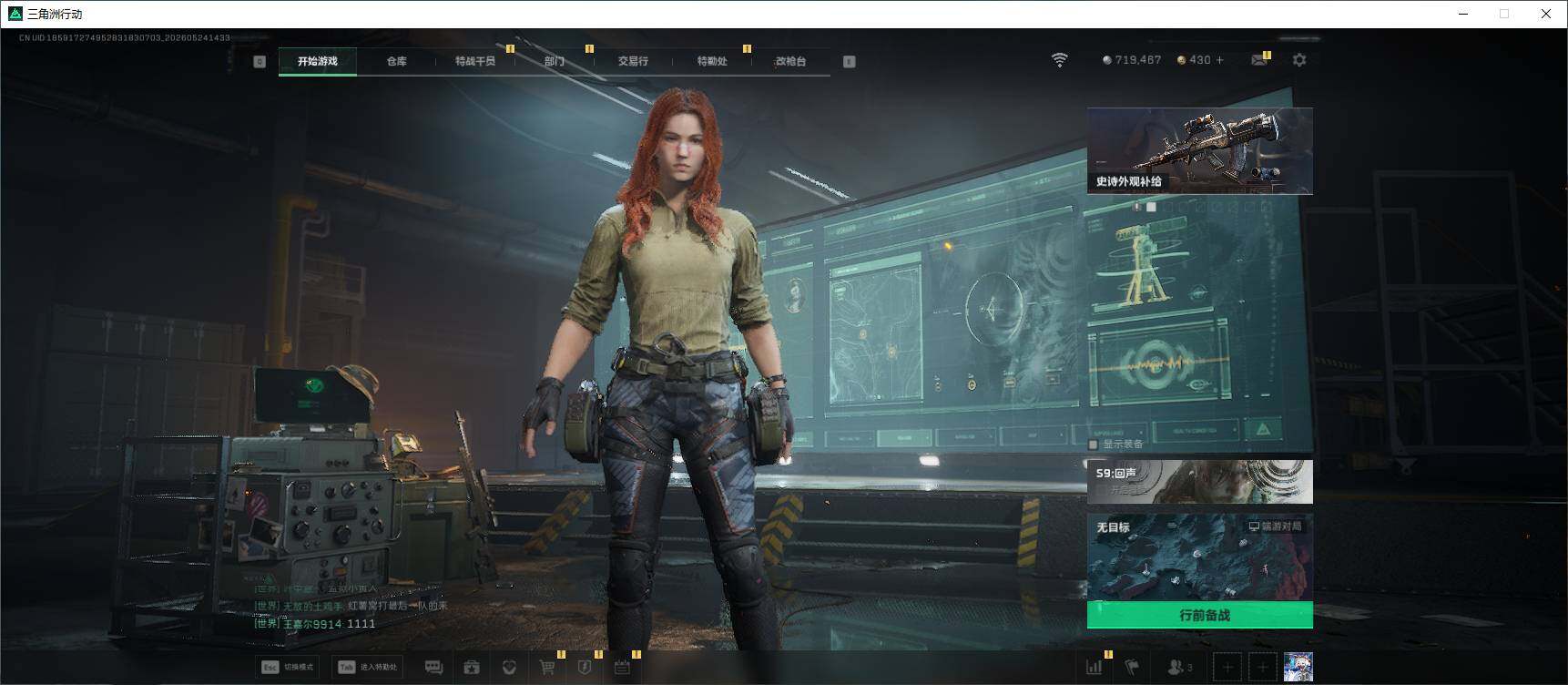Open the 仓库 tab

click(x=396, y=61)
